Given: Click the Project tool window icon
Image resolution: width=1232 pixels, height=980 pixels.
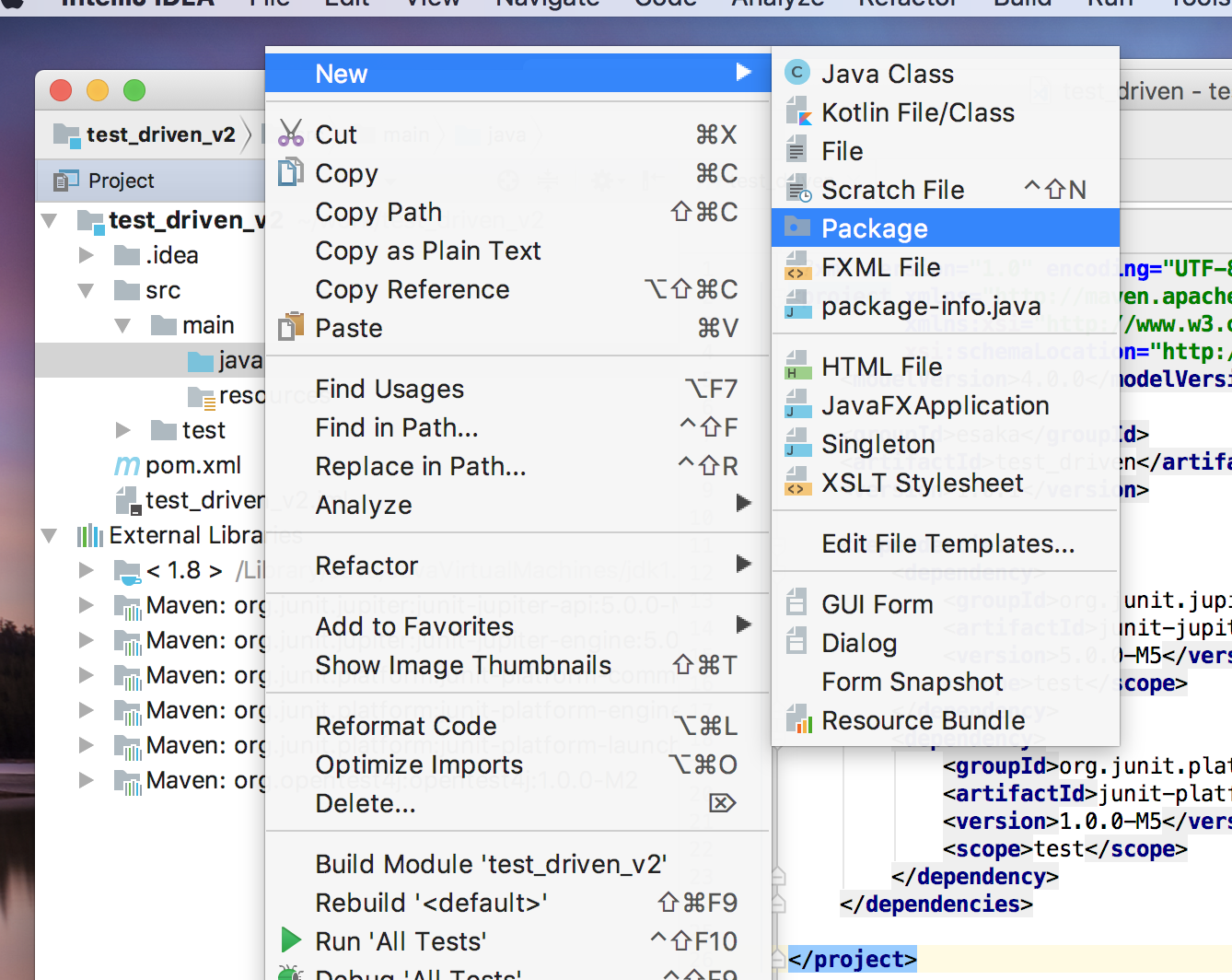Looking at the screenshot, I should [65, 181].
